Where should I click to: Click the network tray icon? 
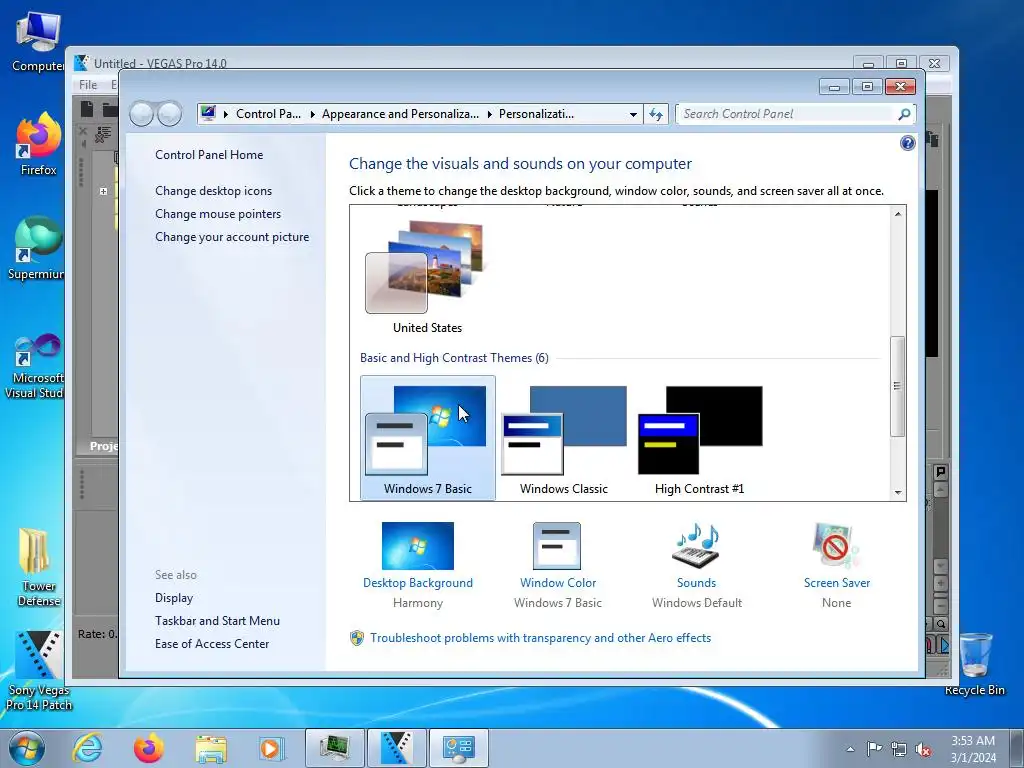899,749
